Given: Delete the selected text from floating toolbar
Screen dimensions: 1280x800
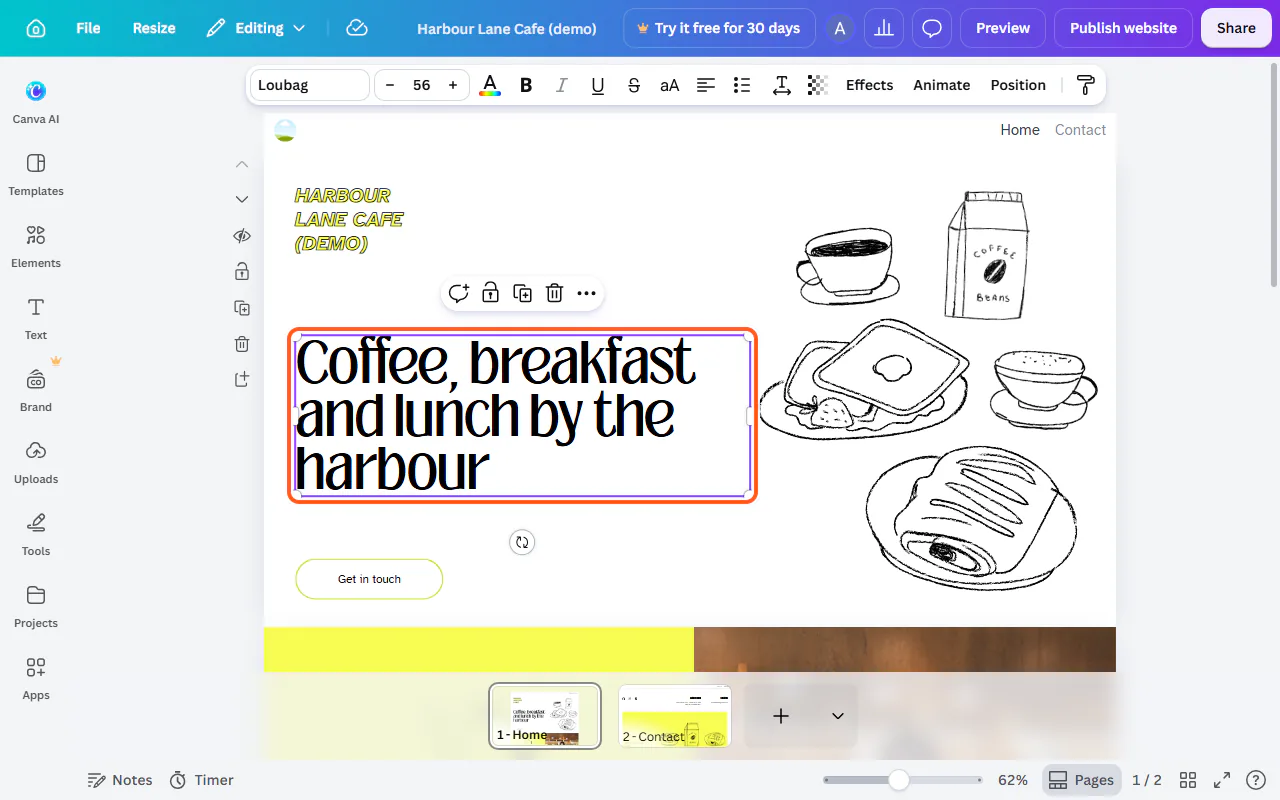Looking at the screenshot, I should (x=555, y=293).
